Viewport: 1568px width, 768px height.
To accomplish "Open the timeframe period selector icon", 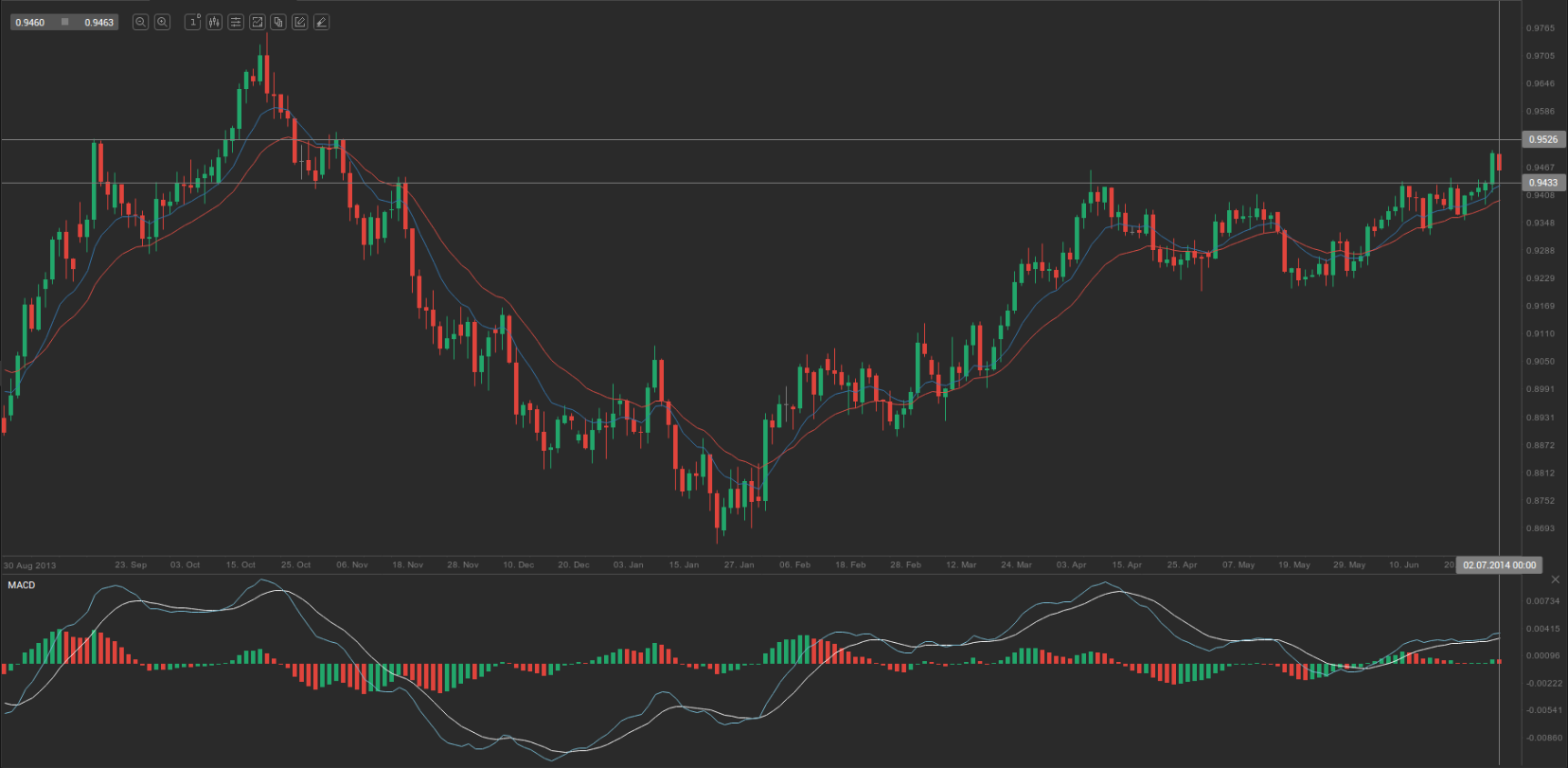I will (x=193, y=22).
